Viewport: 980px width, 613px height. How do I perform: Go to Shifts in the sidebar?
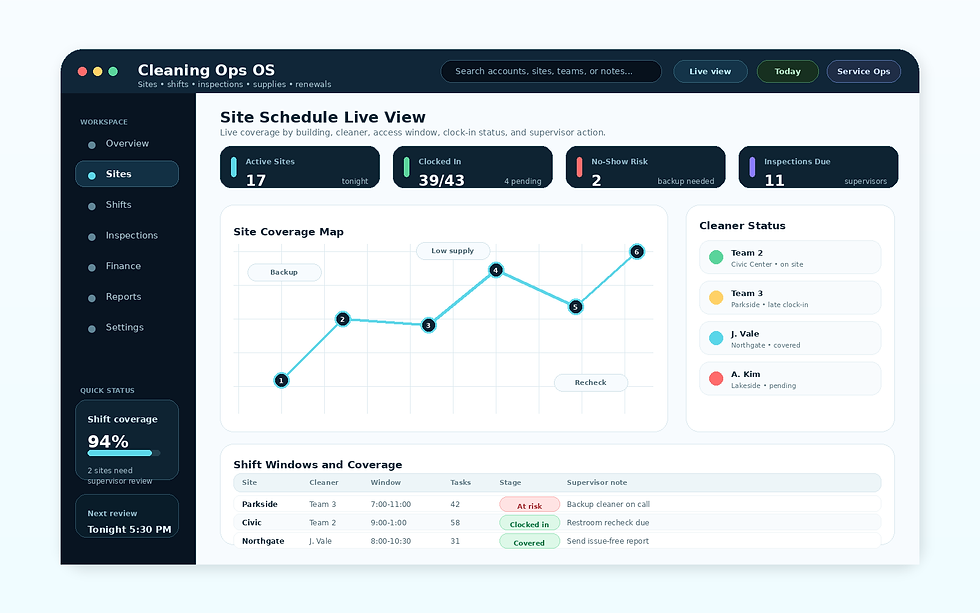tap(127, 205)
